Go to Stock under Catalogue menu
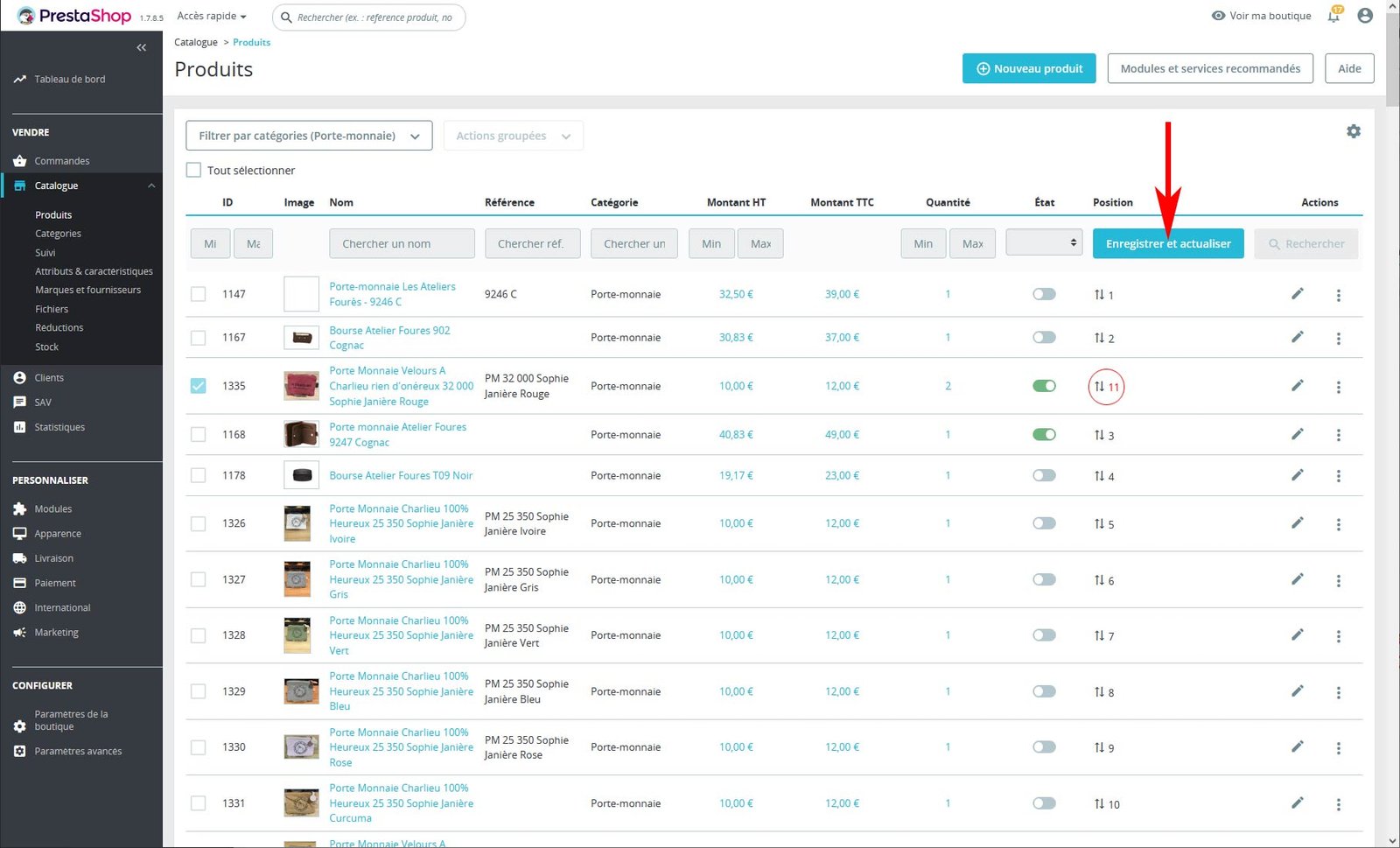Screen dimensions: 1400x848 coord(46,347)
